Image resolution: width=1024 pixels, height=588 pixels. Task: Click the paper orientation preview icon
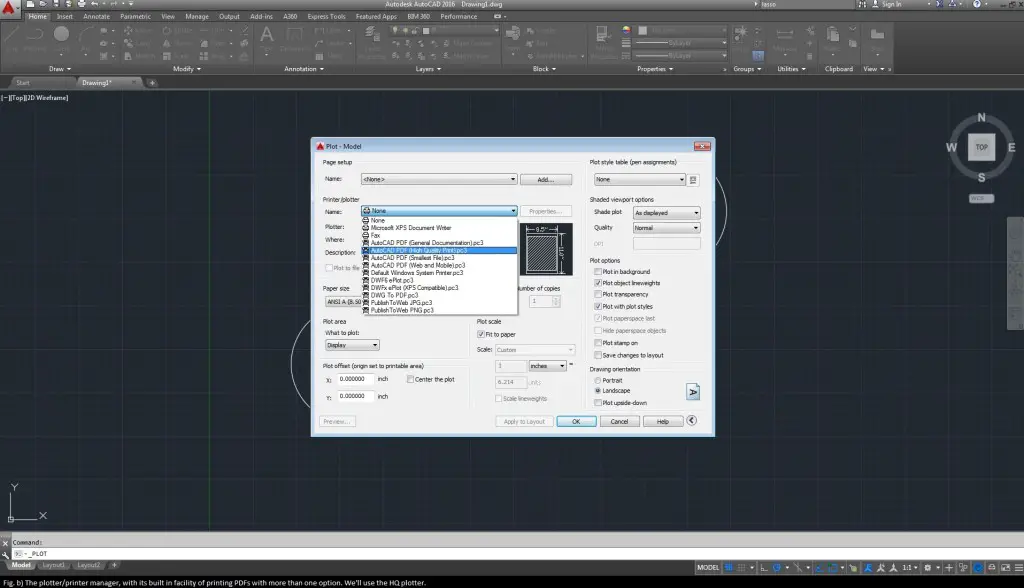coord(692,391)
